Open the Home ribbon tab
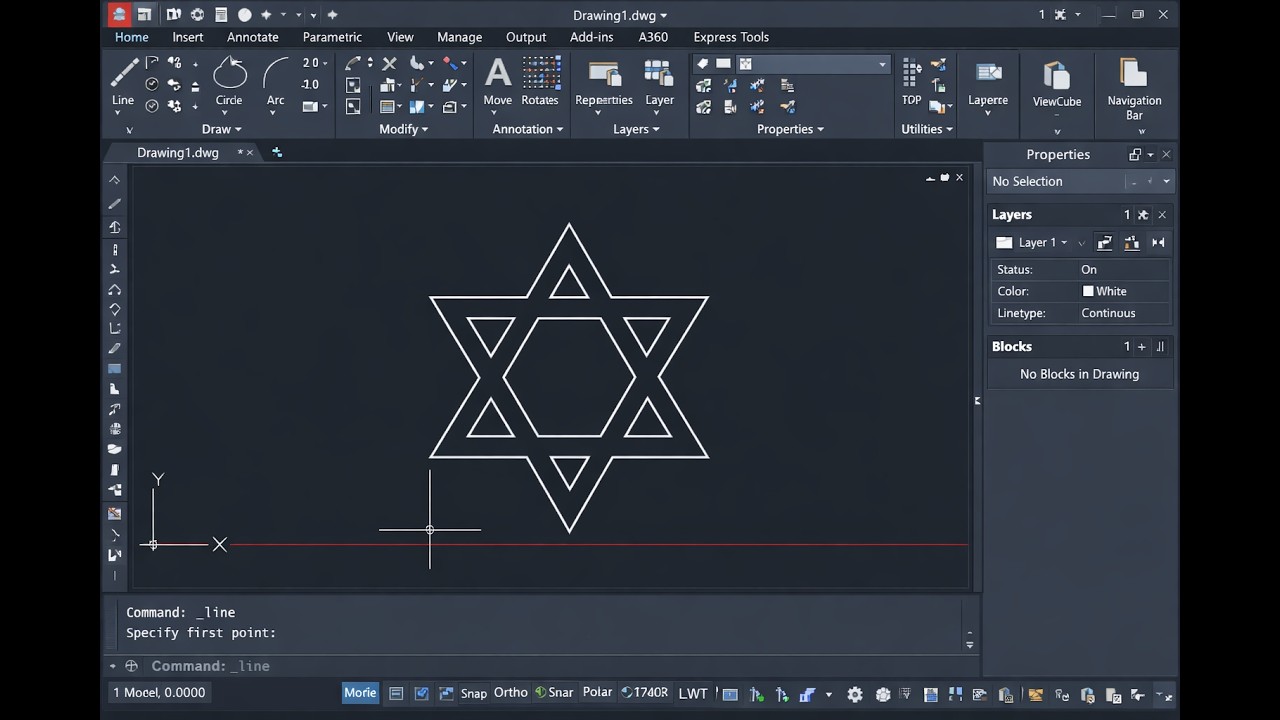Viewport: 1280px width, 720px height. (x=131, y=37)
